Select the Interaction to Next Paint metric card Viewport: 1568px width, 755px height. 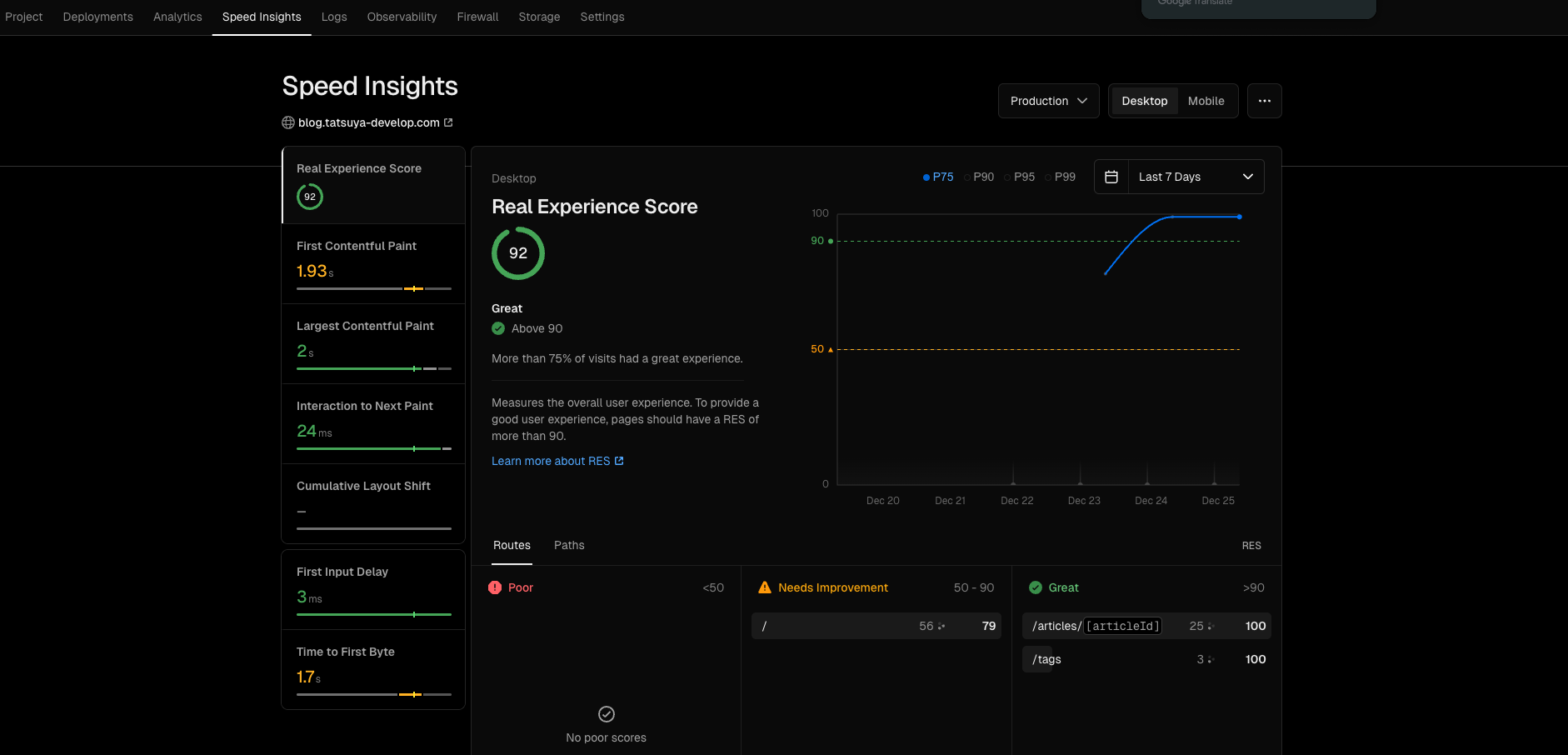coord(373,424)
